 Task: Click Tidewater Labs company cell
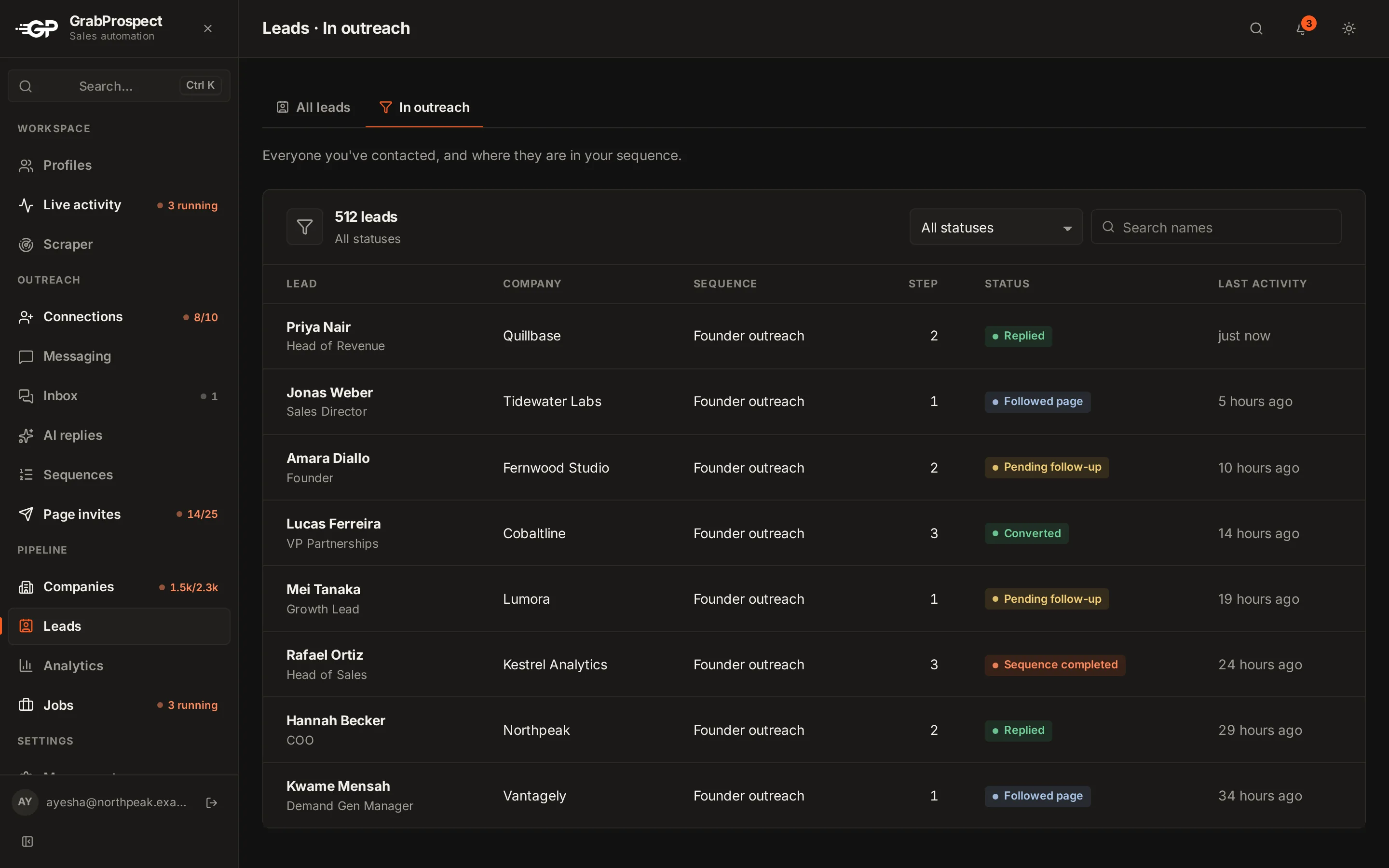point(552,402)
